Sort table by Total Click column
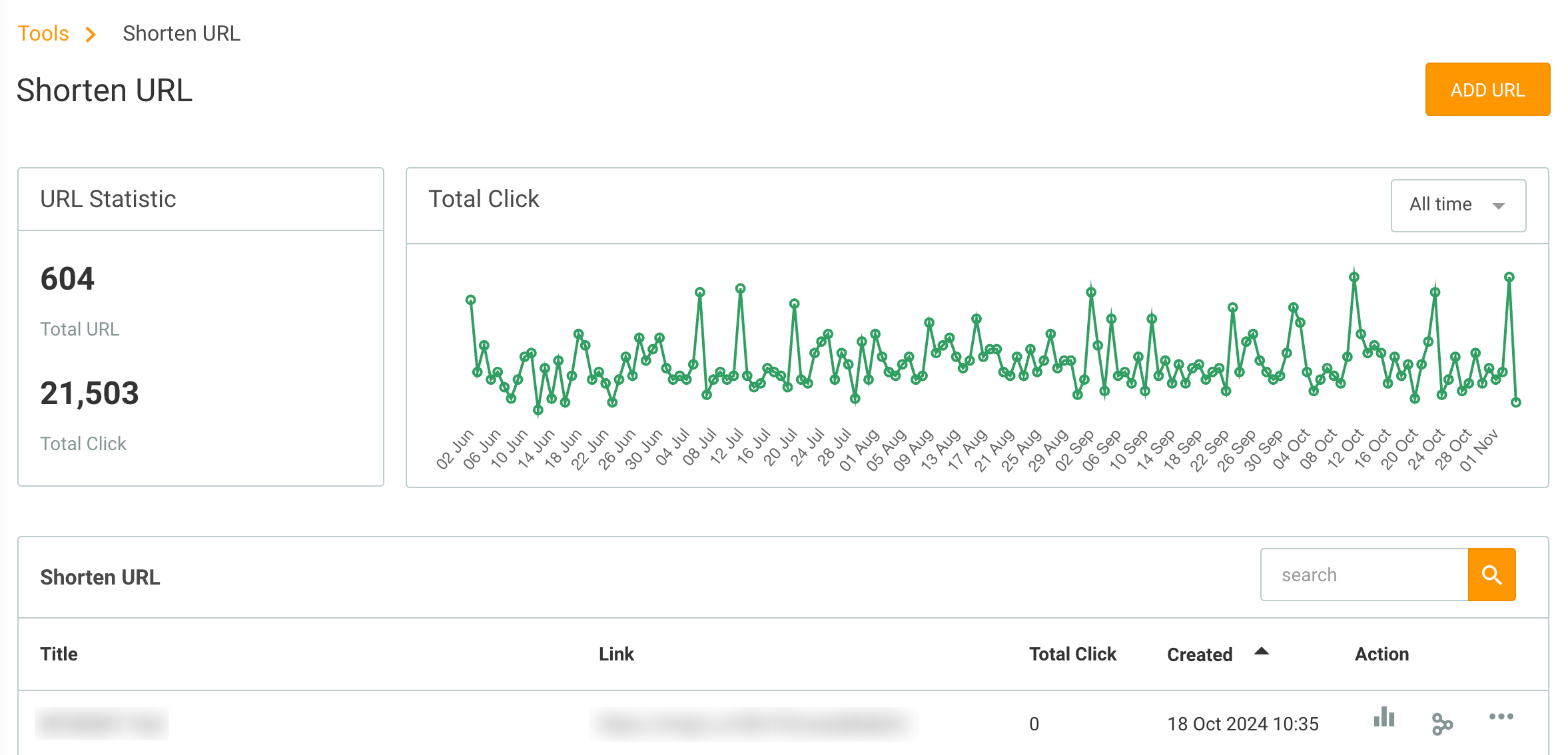Image resolution: width=1568 pixels, height=755 pixels. click(x=1072, y=654)
